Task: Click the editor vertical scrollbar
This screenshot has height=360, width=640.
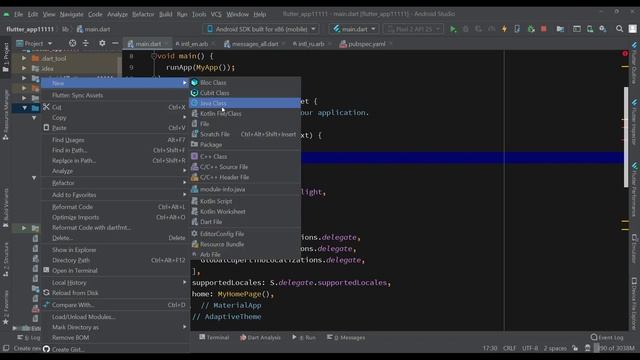Action: tap(626, 137)
